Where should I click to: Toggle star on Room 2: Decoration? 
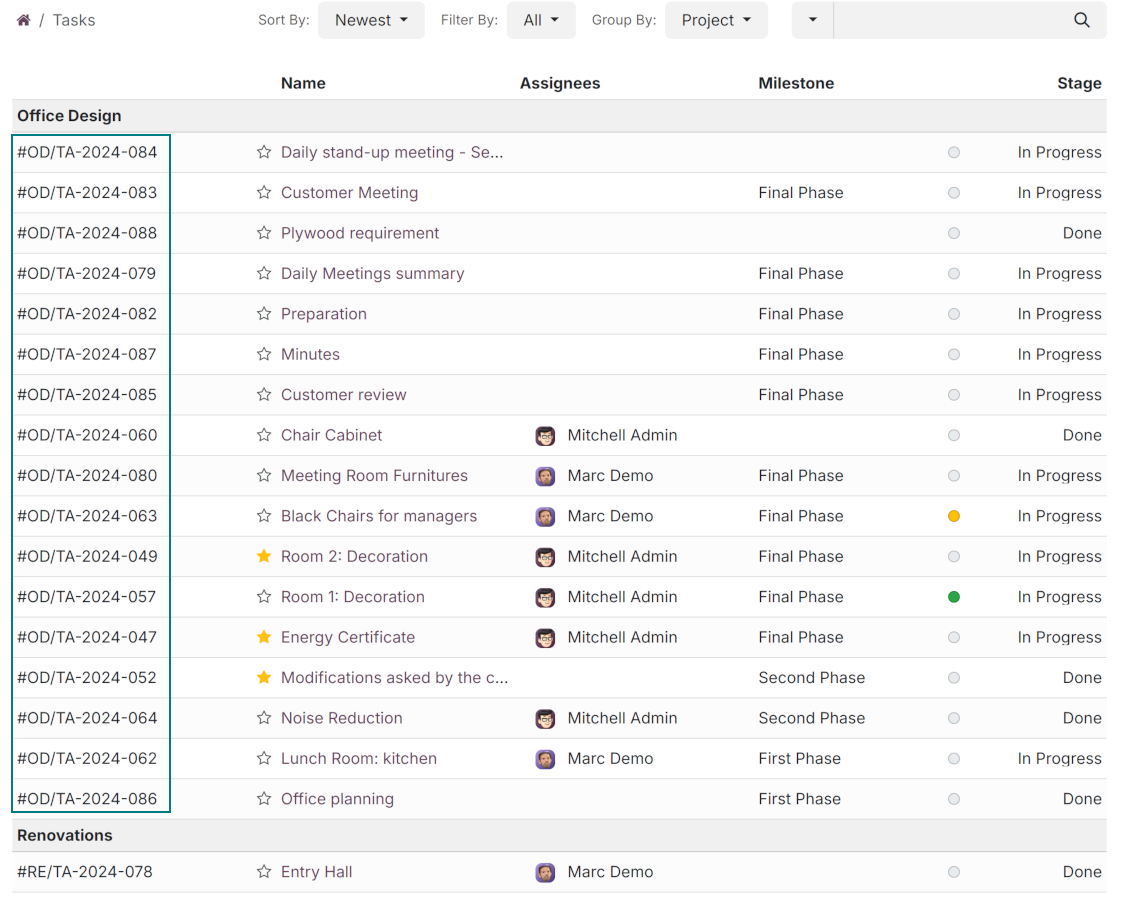[x=264, y=556]
